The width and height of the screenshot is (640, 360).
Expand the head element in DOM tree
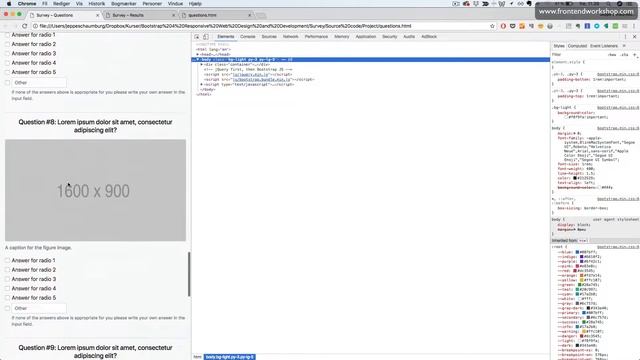(198, 54)
